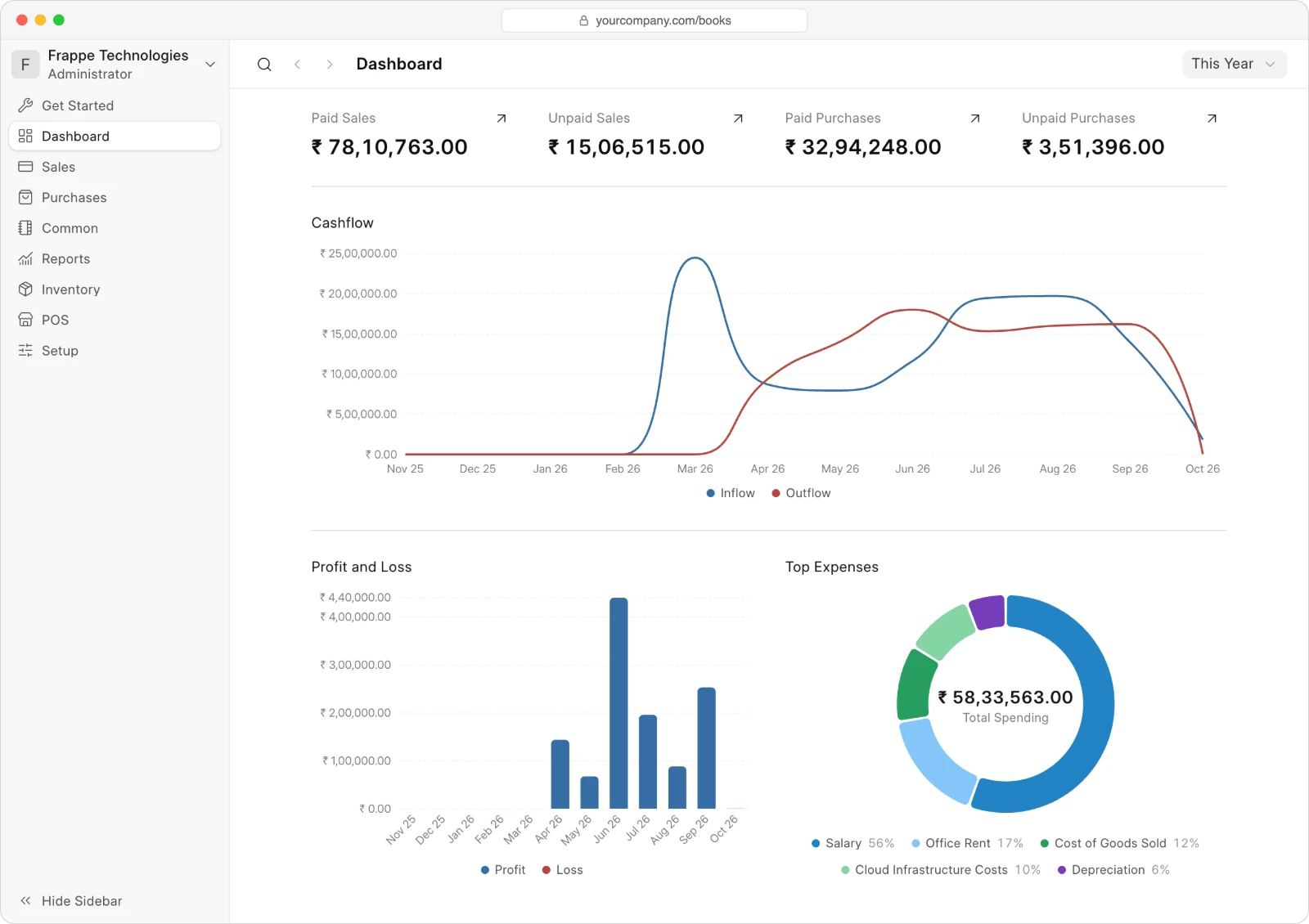
Task: Open Get Started link
Action: 115,105
